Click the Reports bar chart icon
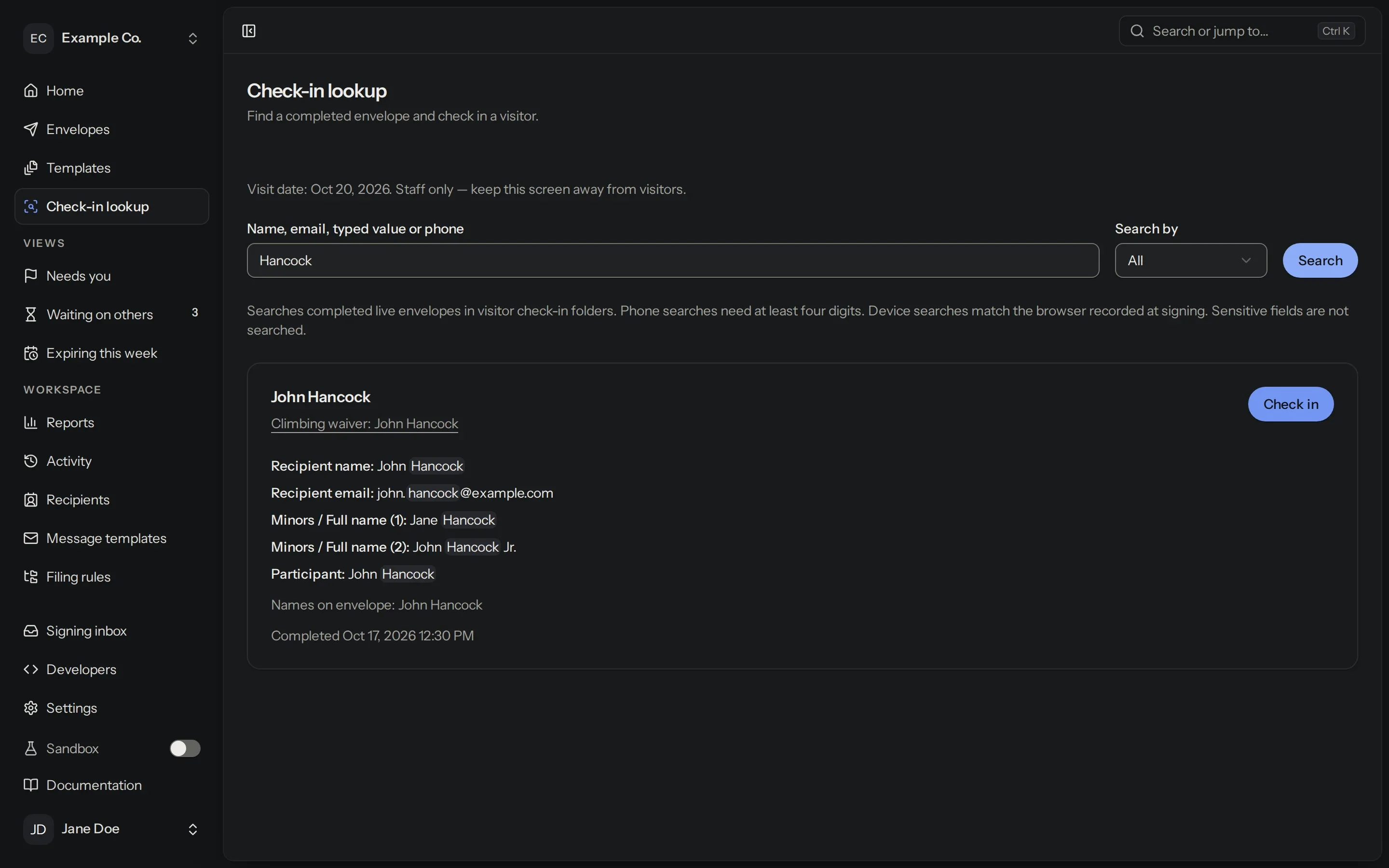The height and width of the screenshot is (868, 1389). tap(31, 422)
